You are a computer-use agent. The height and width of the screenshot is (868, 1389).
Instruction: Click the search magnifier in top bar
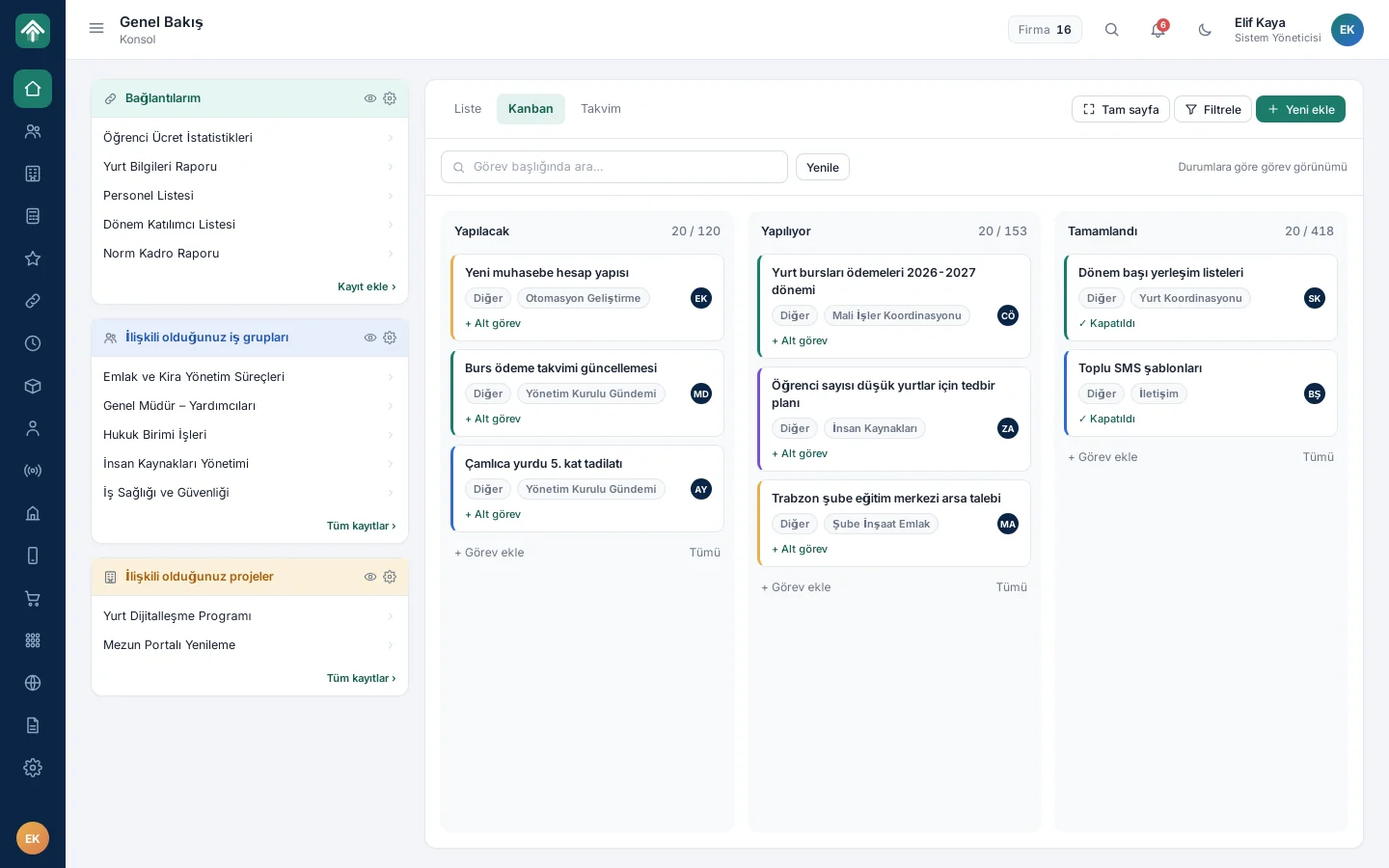pos(1112,30)
